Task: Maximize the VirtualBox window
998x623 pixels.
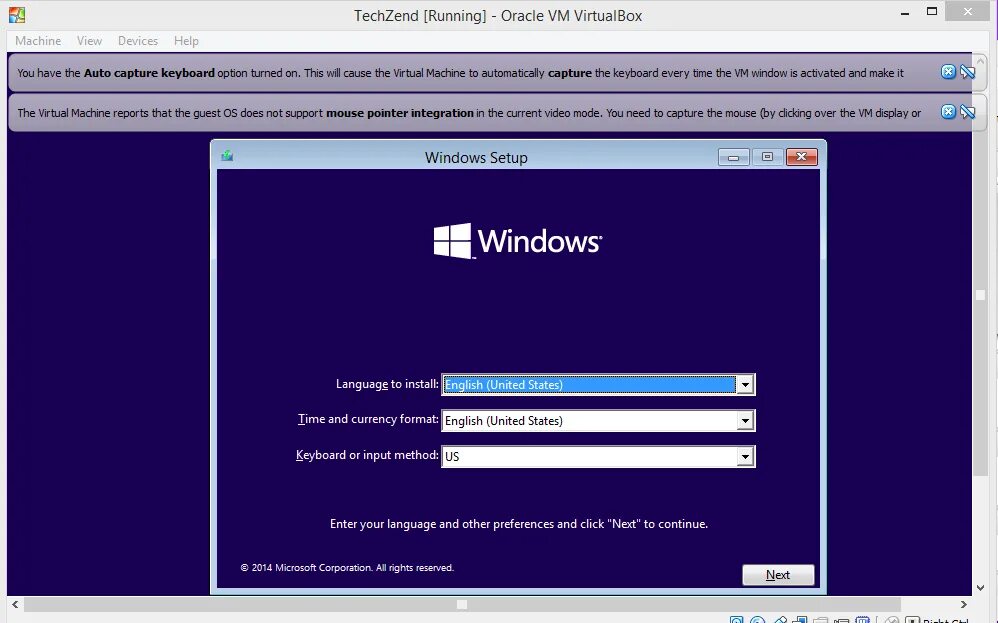Action: pos(932,11)
